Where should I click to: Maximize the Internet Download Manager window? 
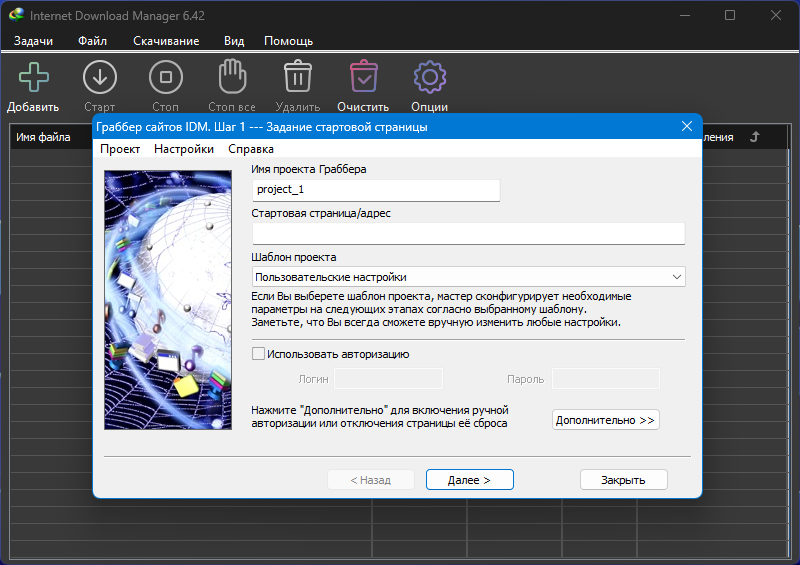[x=730, y=15]
